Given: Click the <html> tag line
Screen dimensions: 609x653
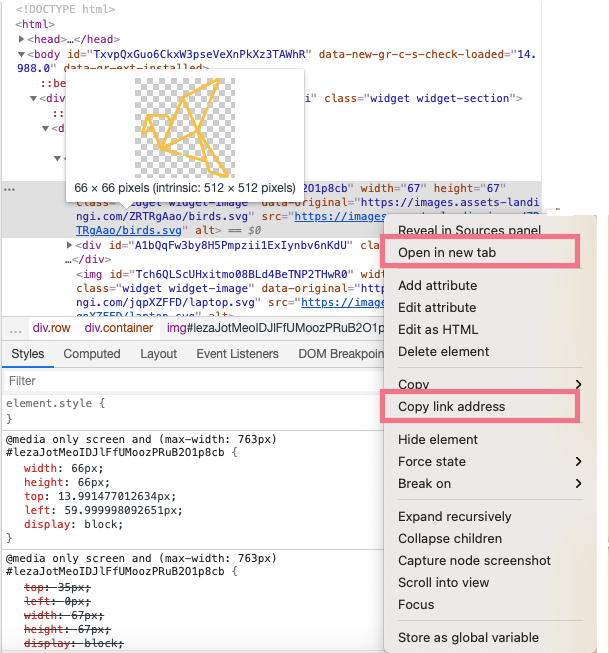Looking at the screenshot, I should tap(35, 24).
